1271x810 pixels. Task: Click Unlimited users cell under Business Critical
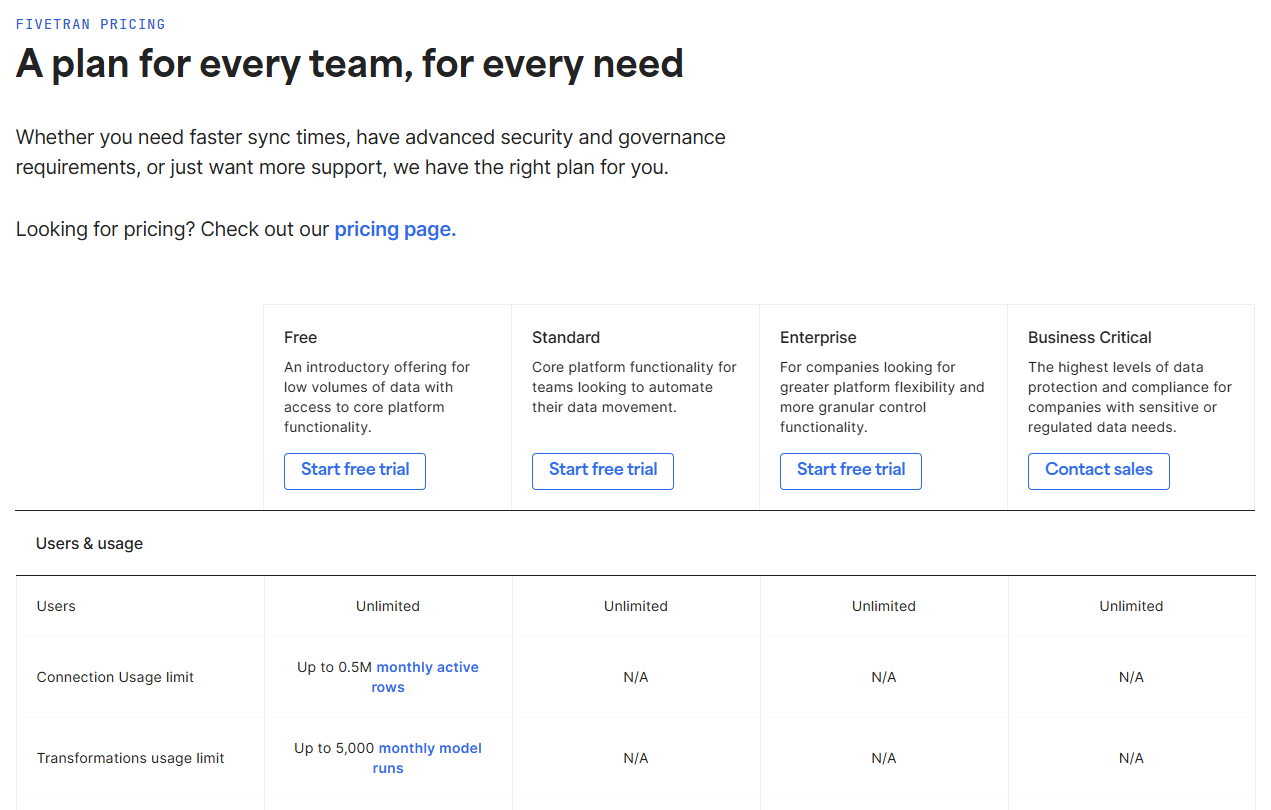[1132, 606]
